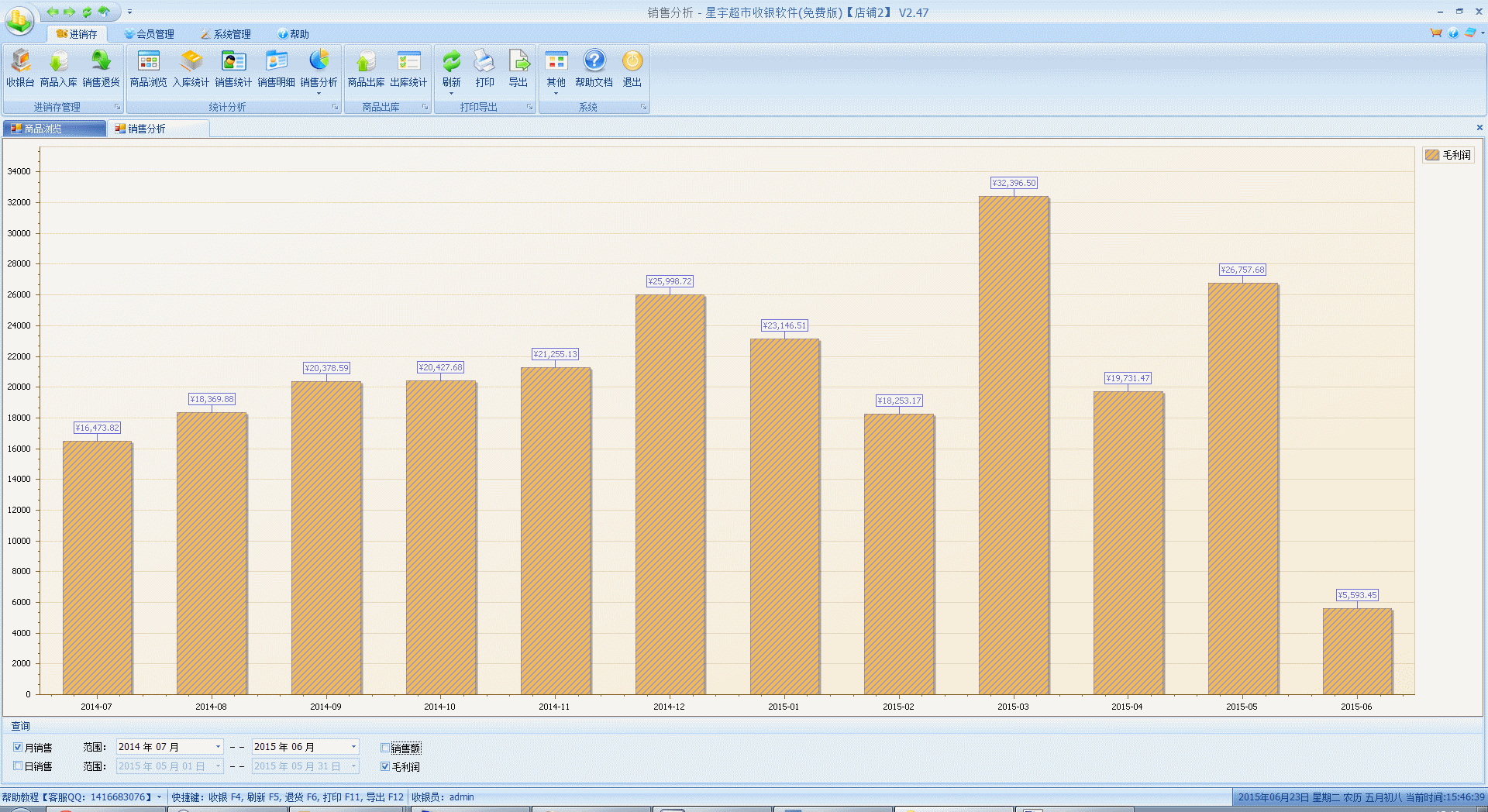Click the shopping cart icon at top right
The image size is (1488, 812).
(x=1436, y=33)
